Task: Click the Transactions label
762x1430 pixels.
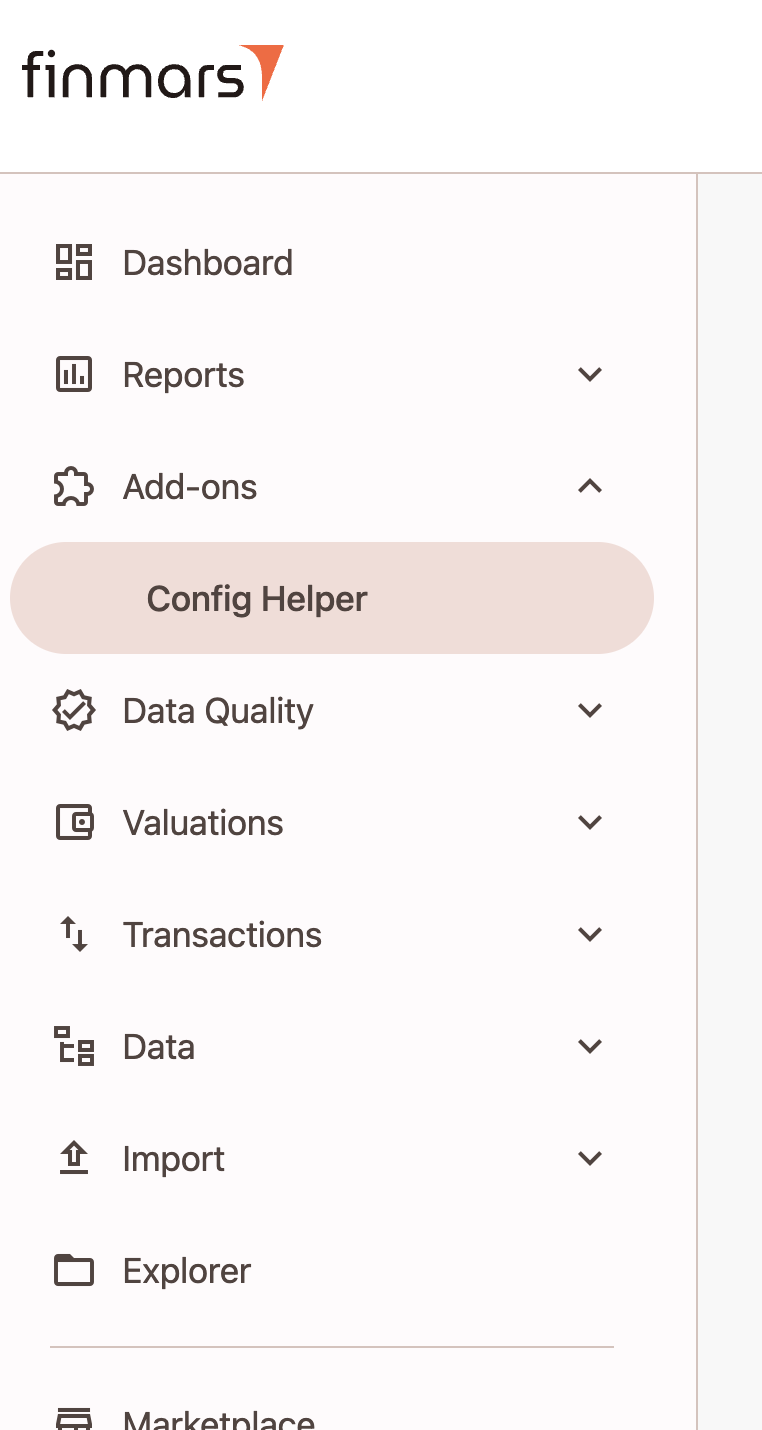Action: tap(222, 935)
